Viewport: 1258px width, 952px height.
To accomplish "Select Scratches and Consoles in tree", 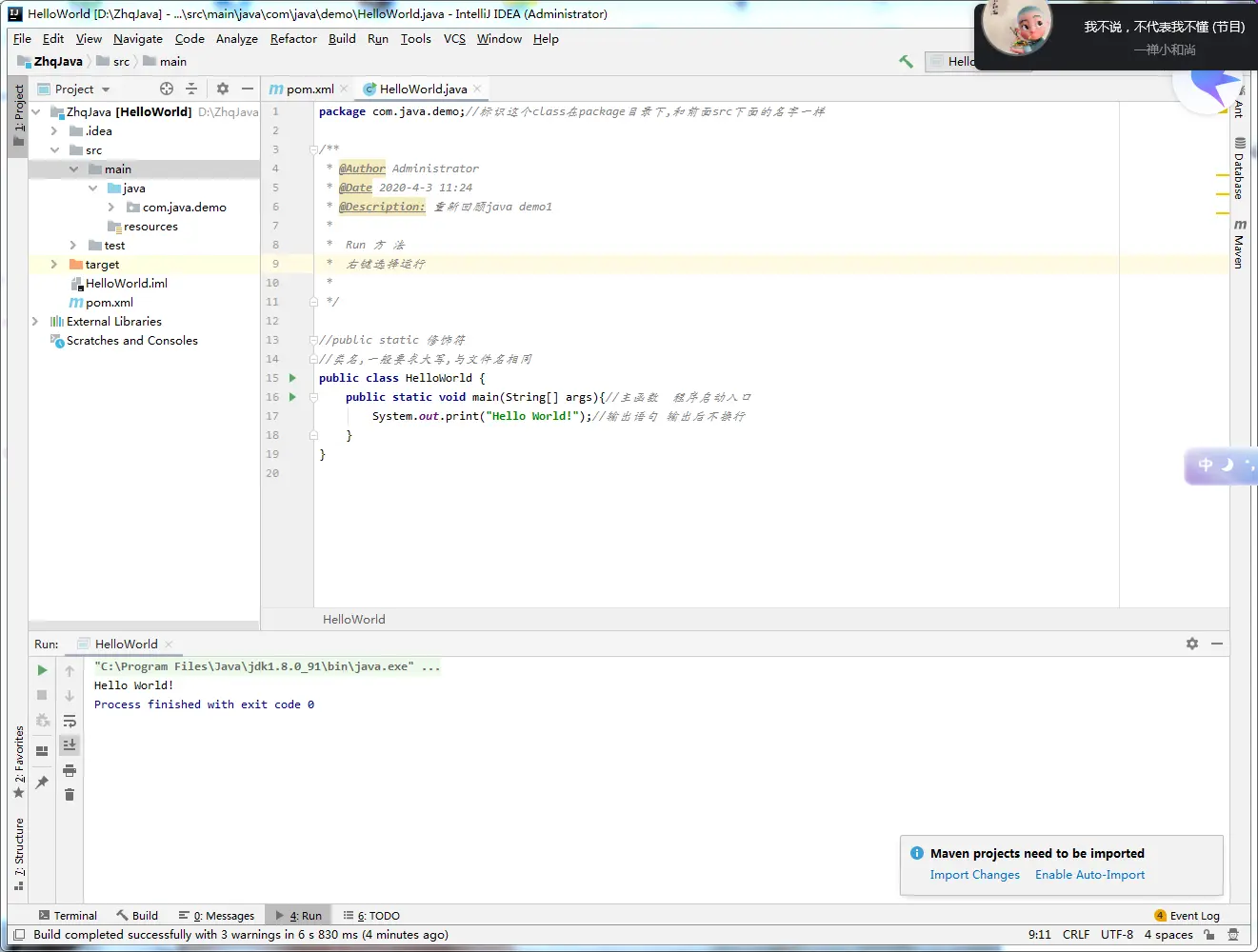I will pyautogui.click(x=132, y=340).
